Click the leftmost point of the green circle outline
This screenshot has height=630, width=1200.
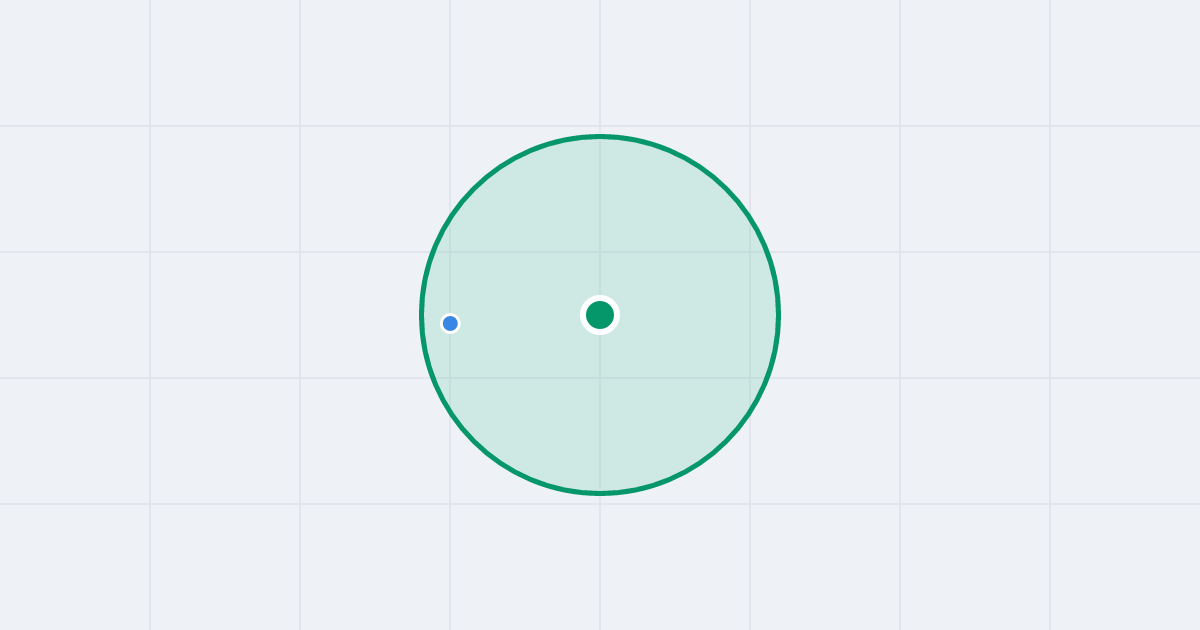click(x=422, y=315)
